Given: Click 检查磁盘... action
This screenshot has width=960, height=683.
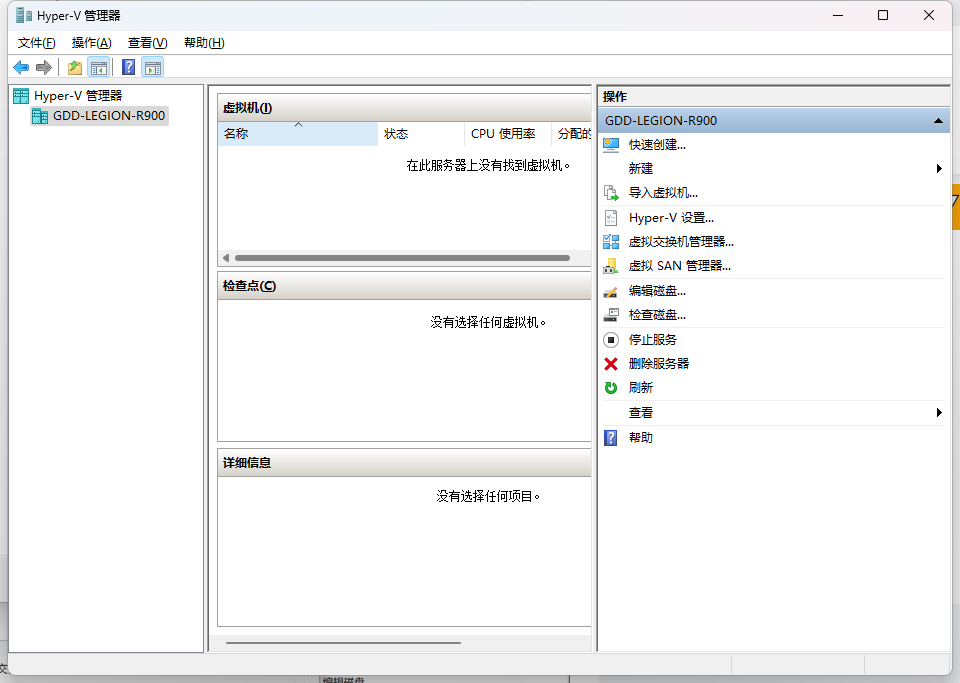Looking at the screenshot, I should click(657, 315).
